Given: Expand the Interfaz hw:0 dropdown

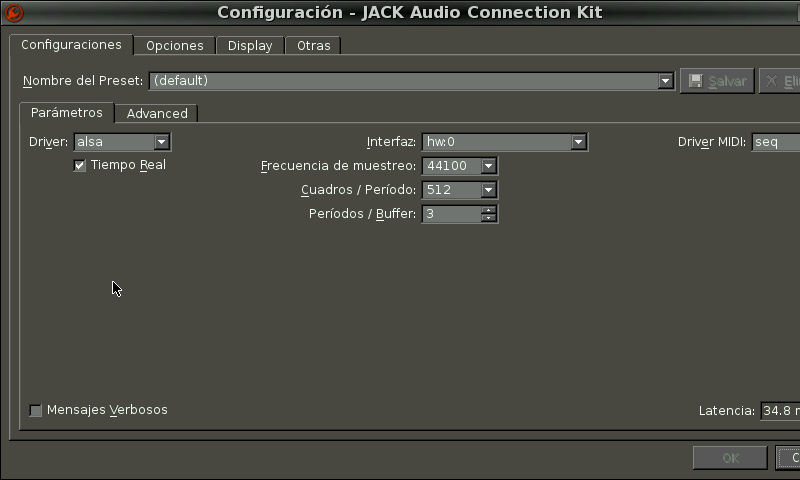Looking at the screenshot, I should click(505, 142).
